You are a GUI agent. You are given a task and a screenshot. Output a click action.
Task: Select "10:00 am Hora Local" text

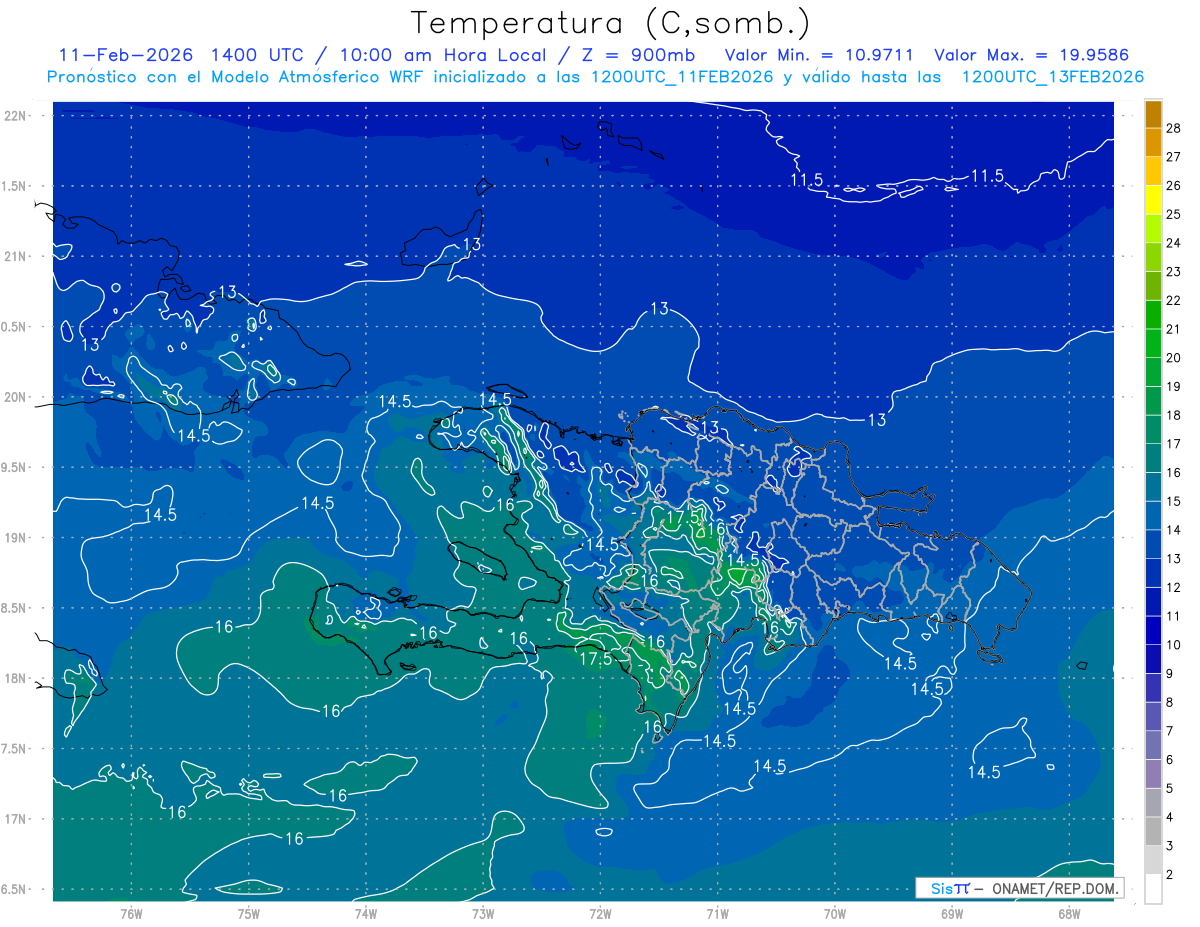[x=444, y=55]
